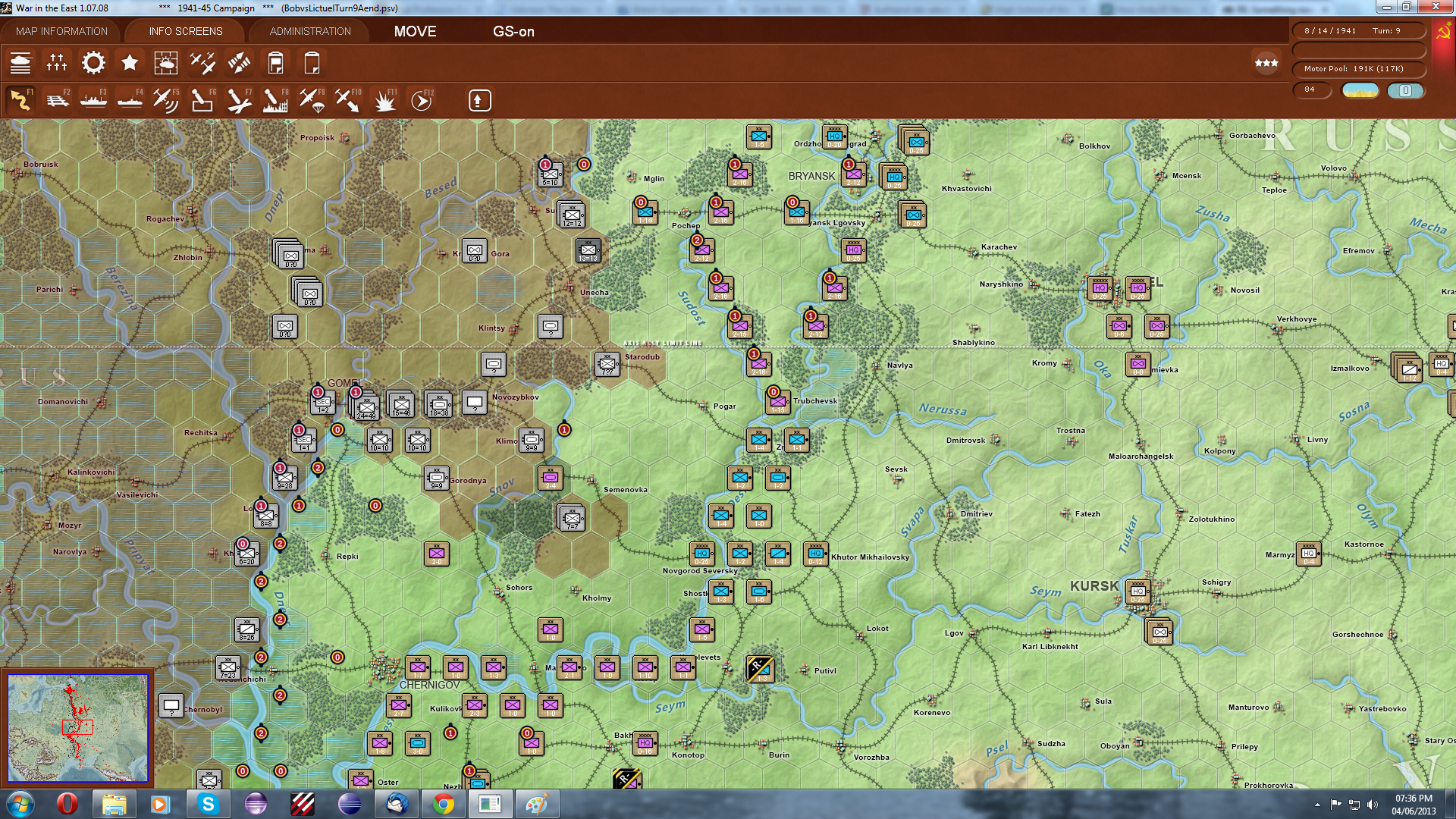Click the MOVE mode label
The height and width of the screenshot is (819, 1456).
coord(415,31)
